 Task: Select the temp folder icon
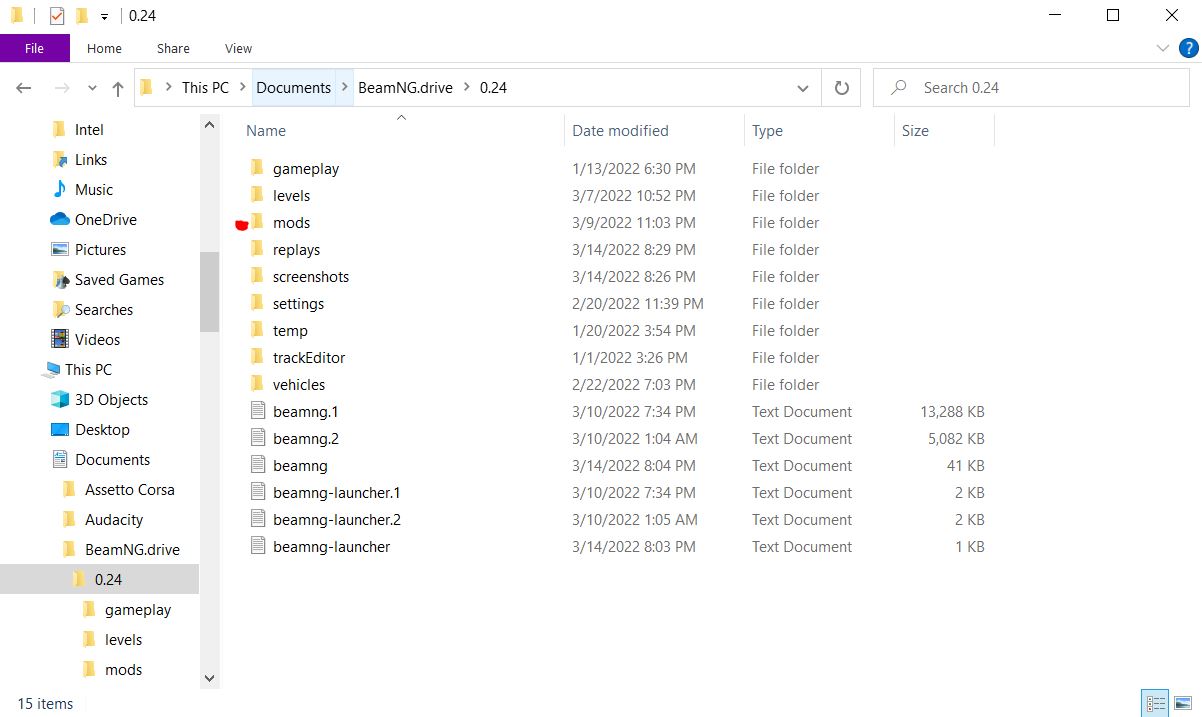(x=256, y=330)
